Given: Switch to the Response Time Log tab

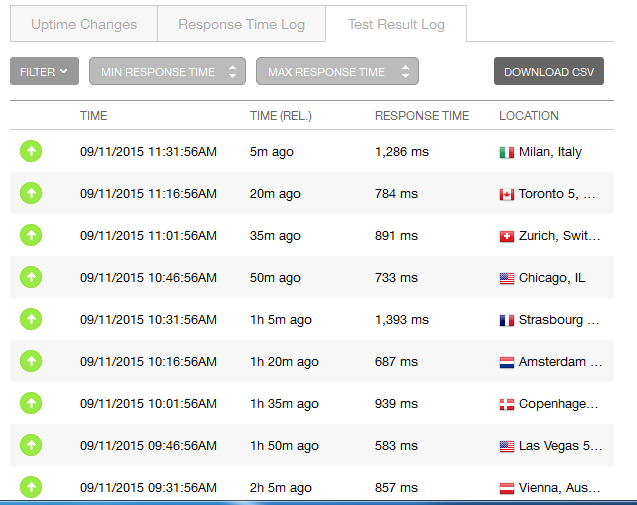Looking at the screenshot, I should tap(241, 24).
